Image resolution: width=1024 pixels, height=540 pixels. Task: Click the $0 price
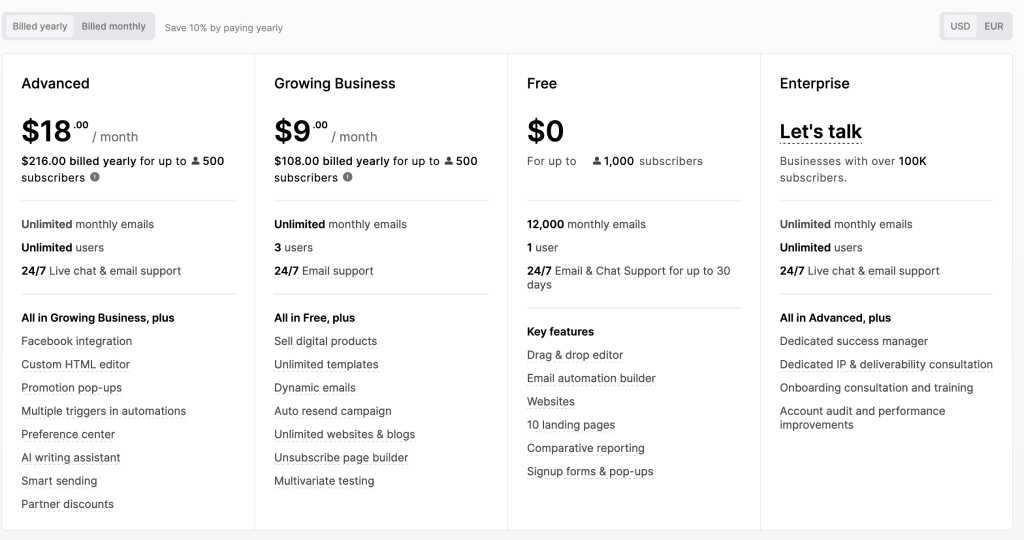point(545,131)
